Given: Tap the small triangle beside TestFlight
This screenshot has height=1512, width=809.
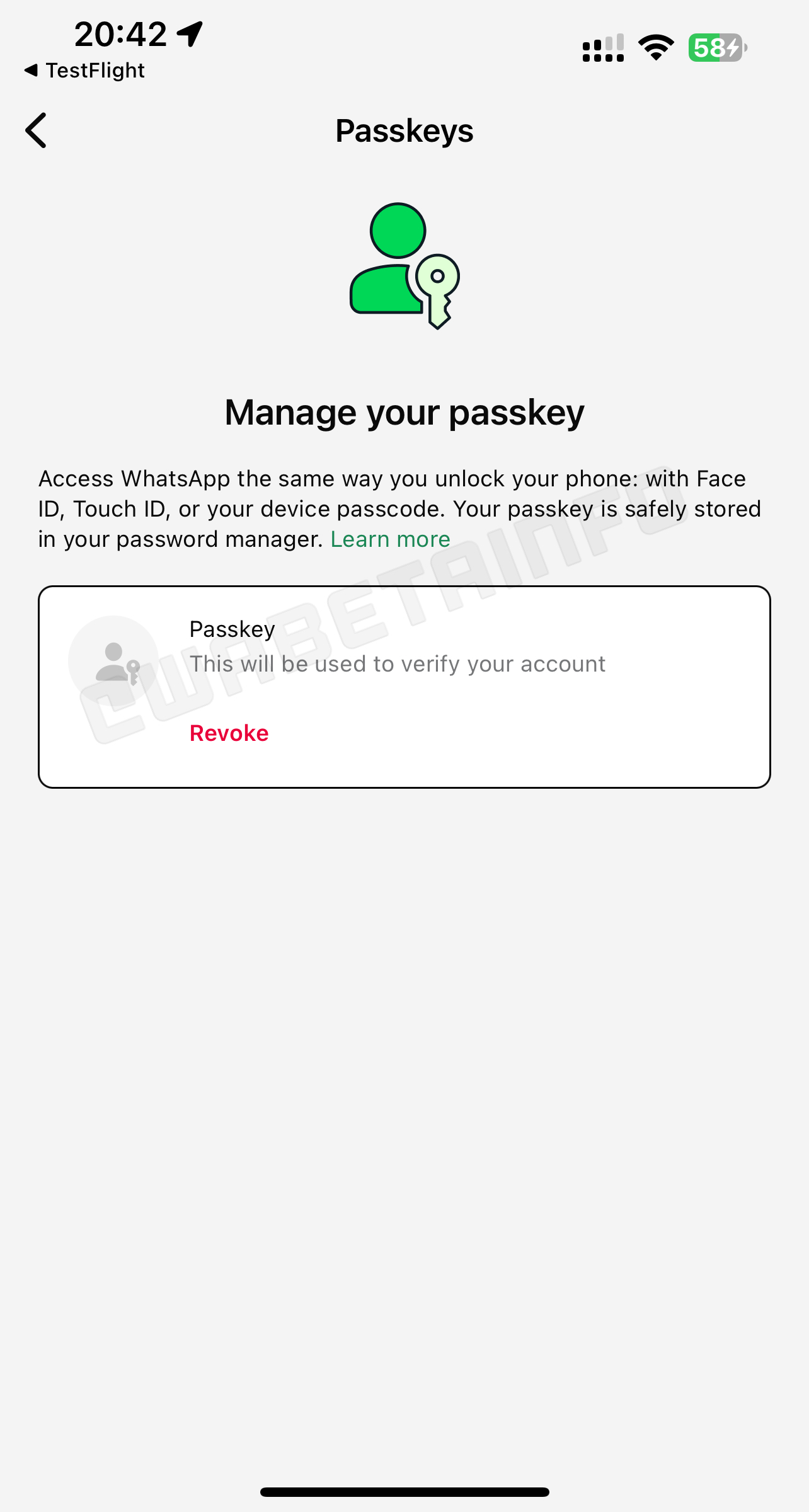Looking at the screenshot, I should pos(30,71).
